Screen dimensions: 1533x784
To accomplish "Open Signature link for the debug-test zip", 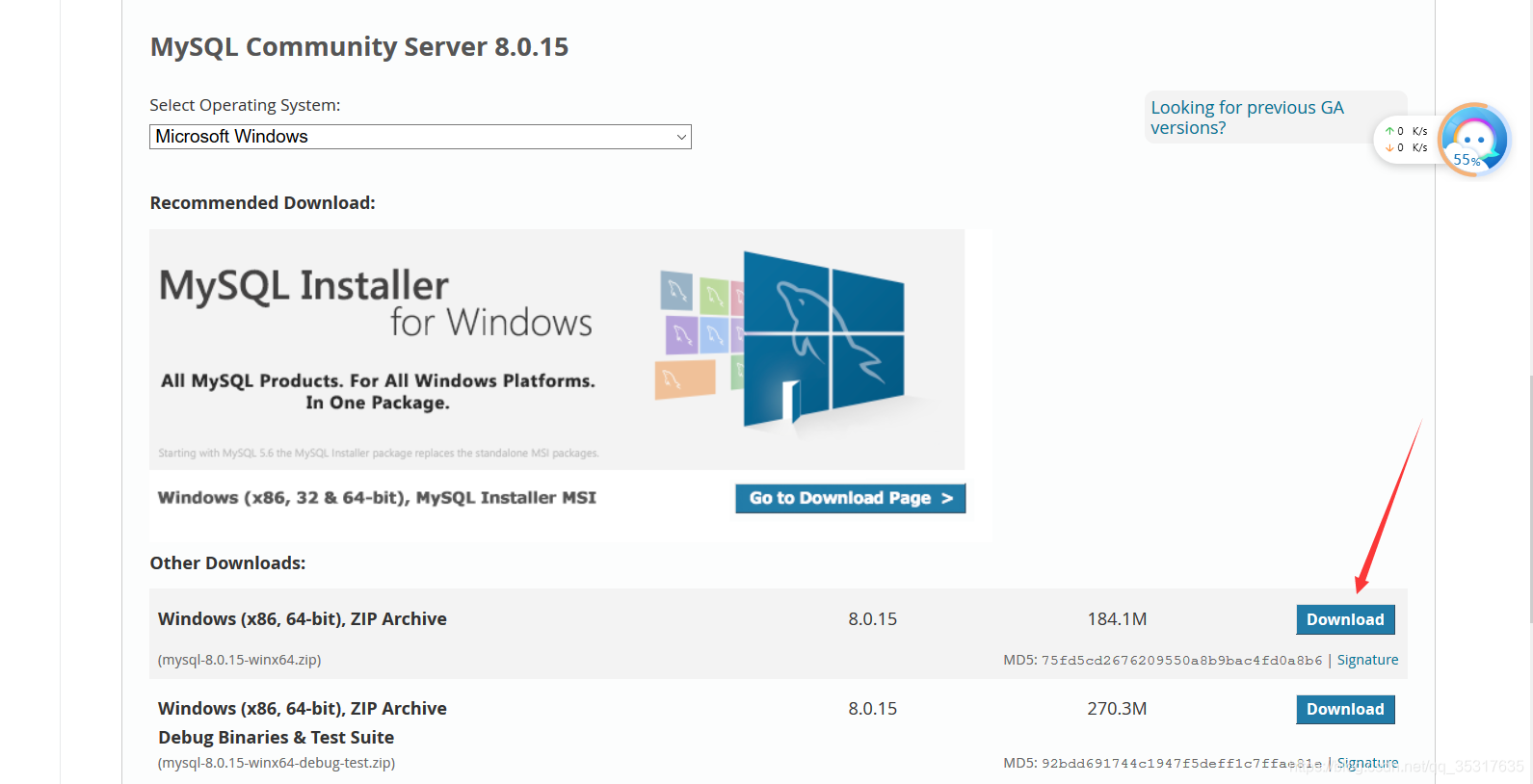I will (x=1367, y=763).
